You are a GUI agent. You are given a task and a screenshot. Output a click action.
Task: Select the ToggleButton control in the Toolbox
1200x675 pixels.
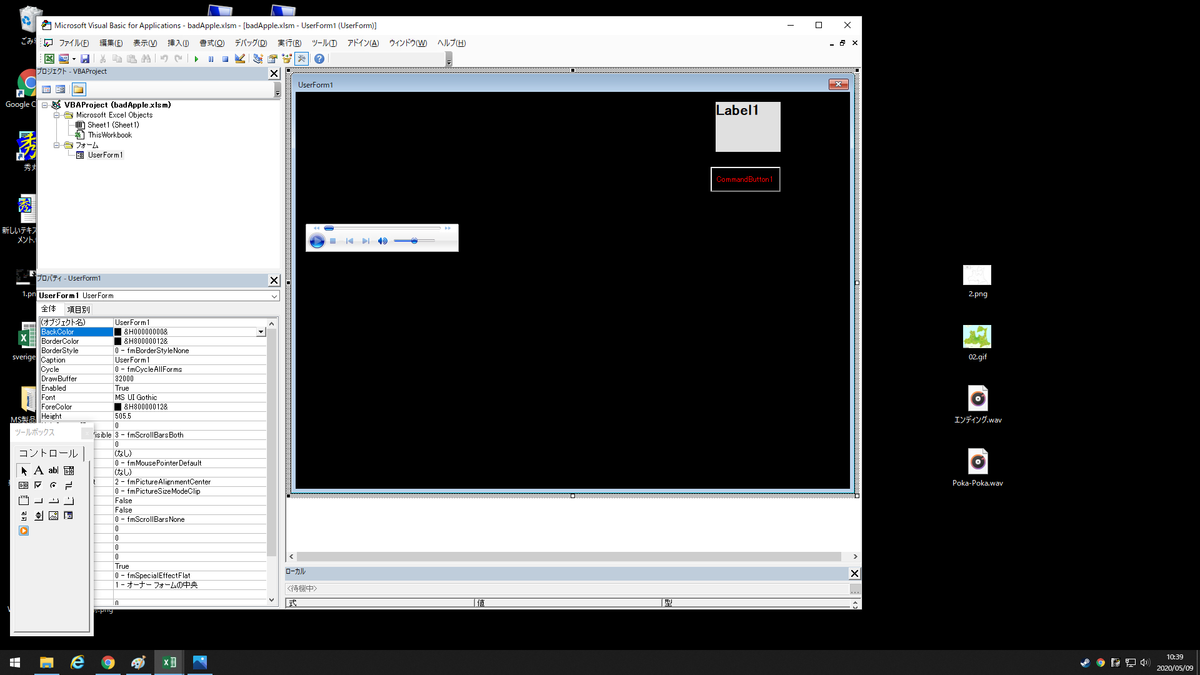point(68,485)
